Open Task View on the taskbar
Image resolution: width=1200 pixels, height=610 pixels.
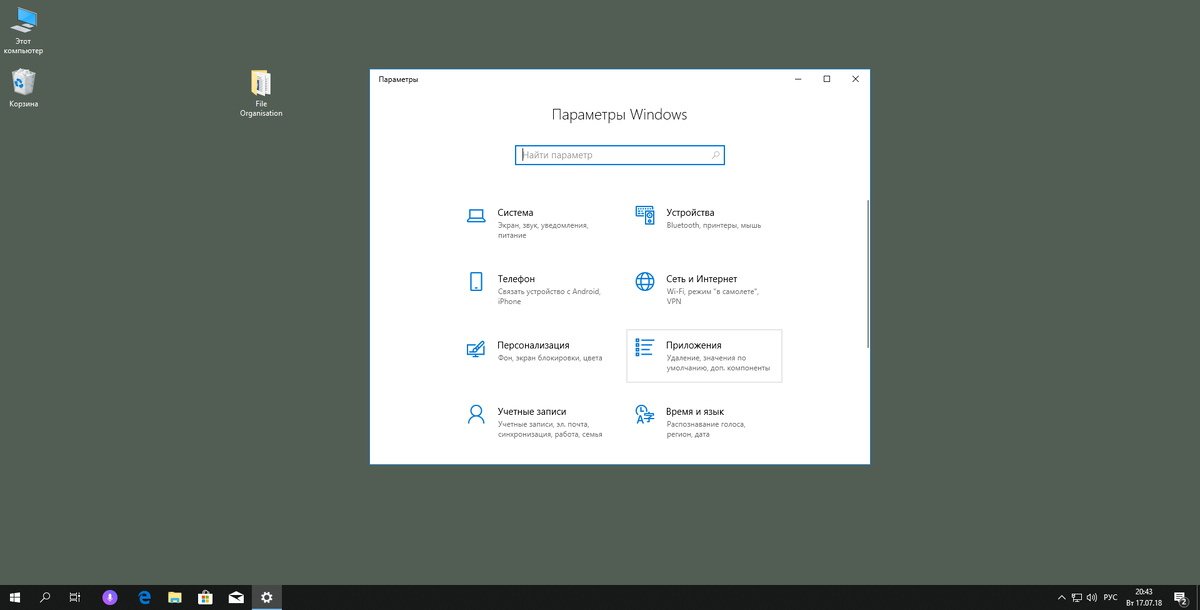(x=75, y=597)
